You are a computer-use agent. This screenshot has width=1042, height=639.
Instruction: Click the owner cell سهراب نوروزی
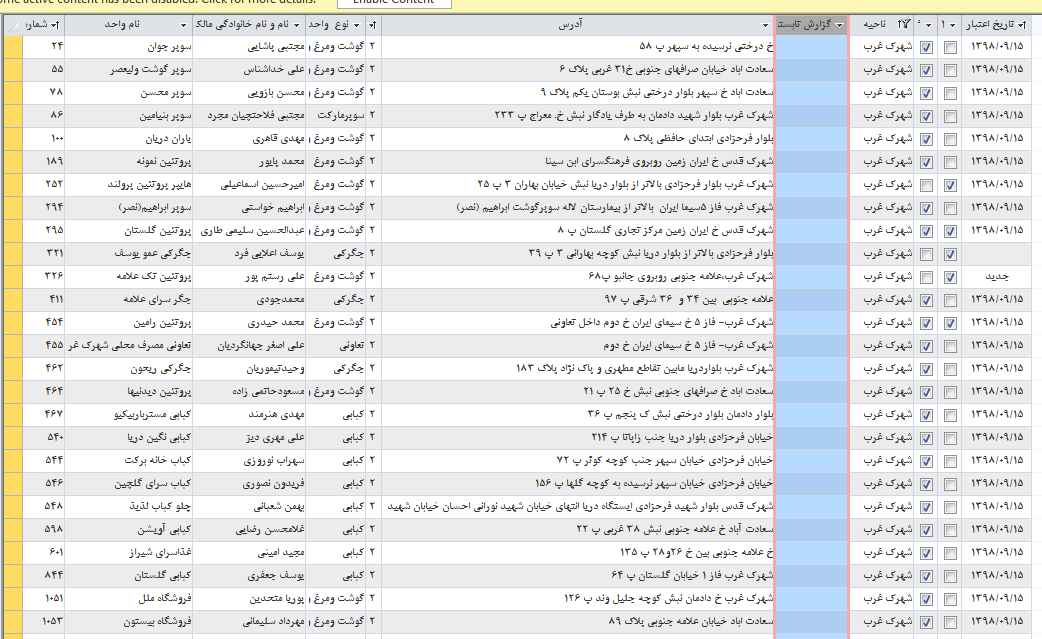249,461
